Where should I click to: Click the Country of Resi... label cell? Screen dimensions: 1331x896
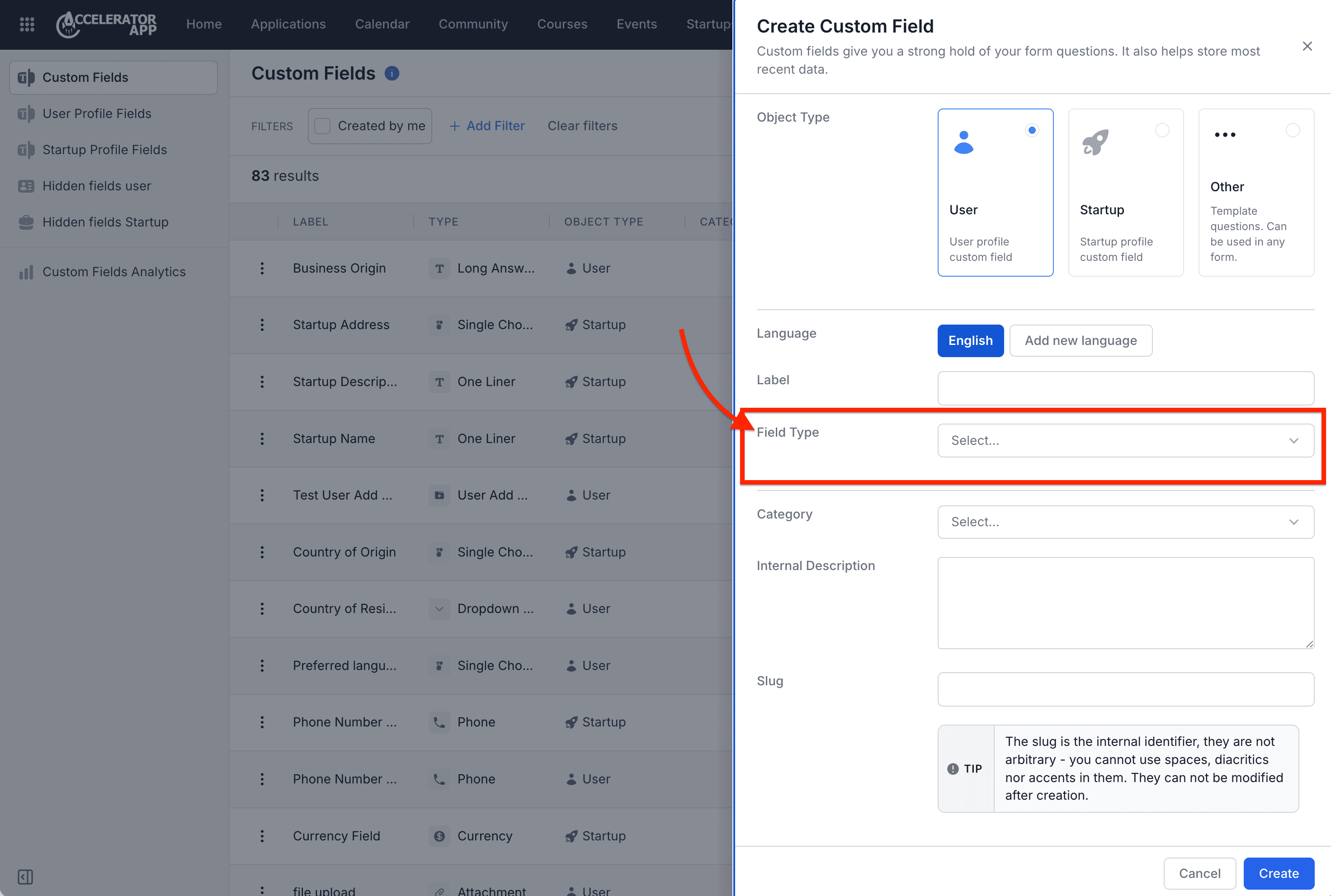(344, 608)
